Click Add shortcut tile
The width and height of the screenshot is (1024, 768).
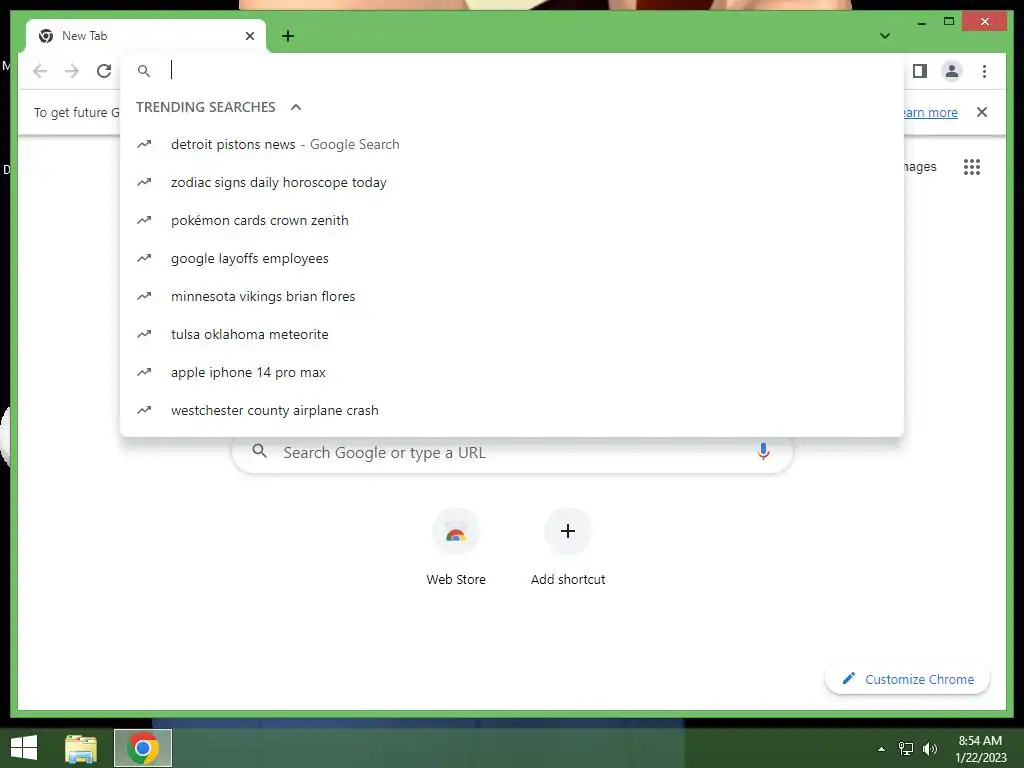tap(568, 547)
